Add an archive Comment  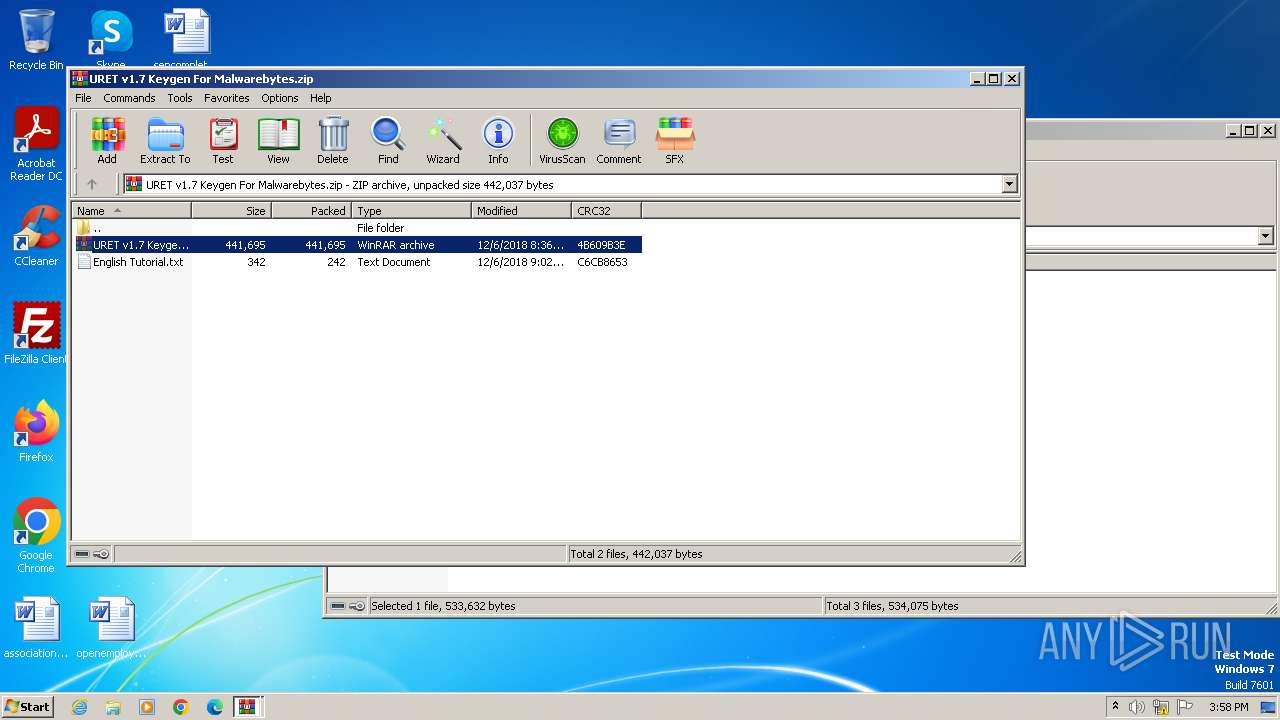[x=619, y=140]
